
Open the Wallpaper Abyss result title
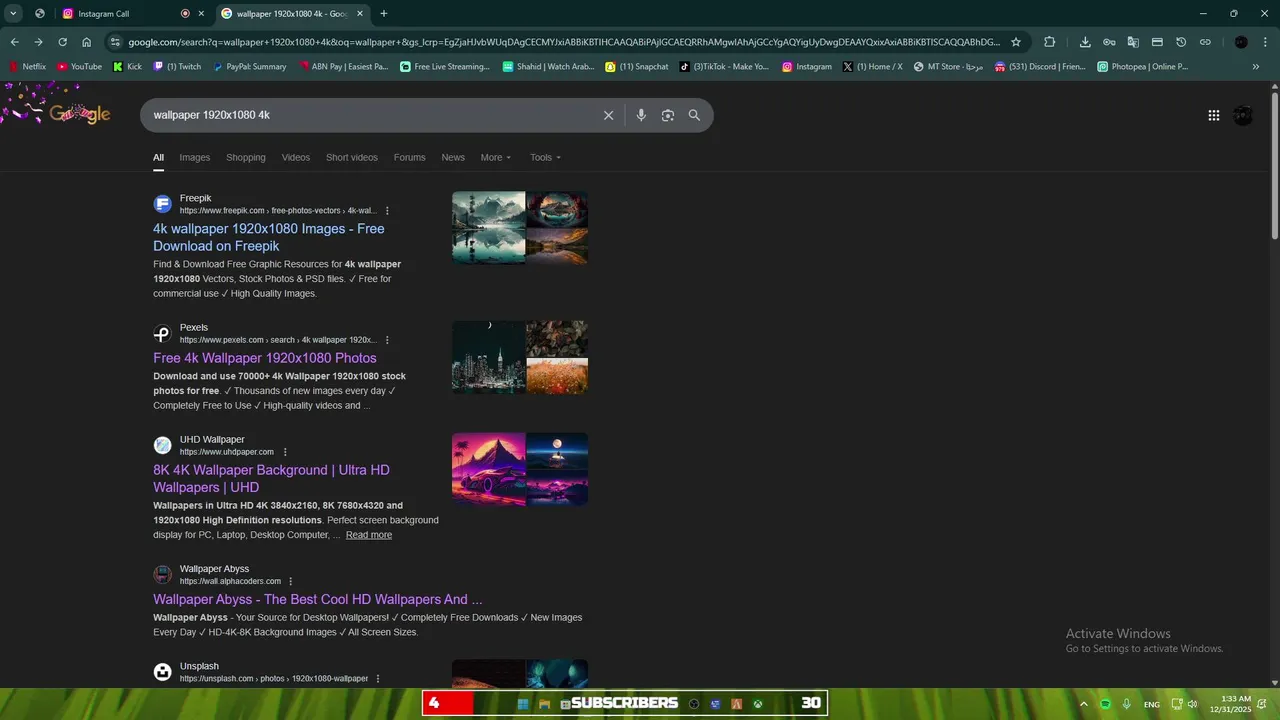(x=318, y=599)
